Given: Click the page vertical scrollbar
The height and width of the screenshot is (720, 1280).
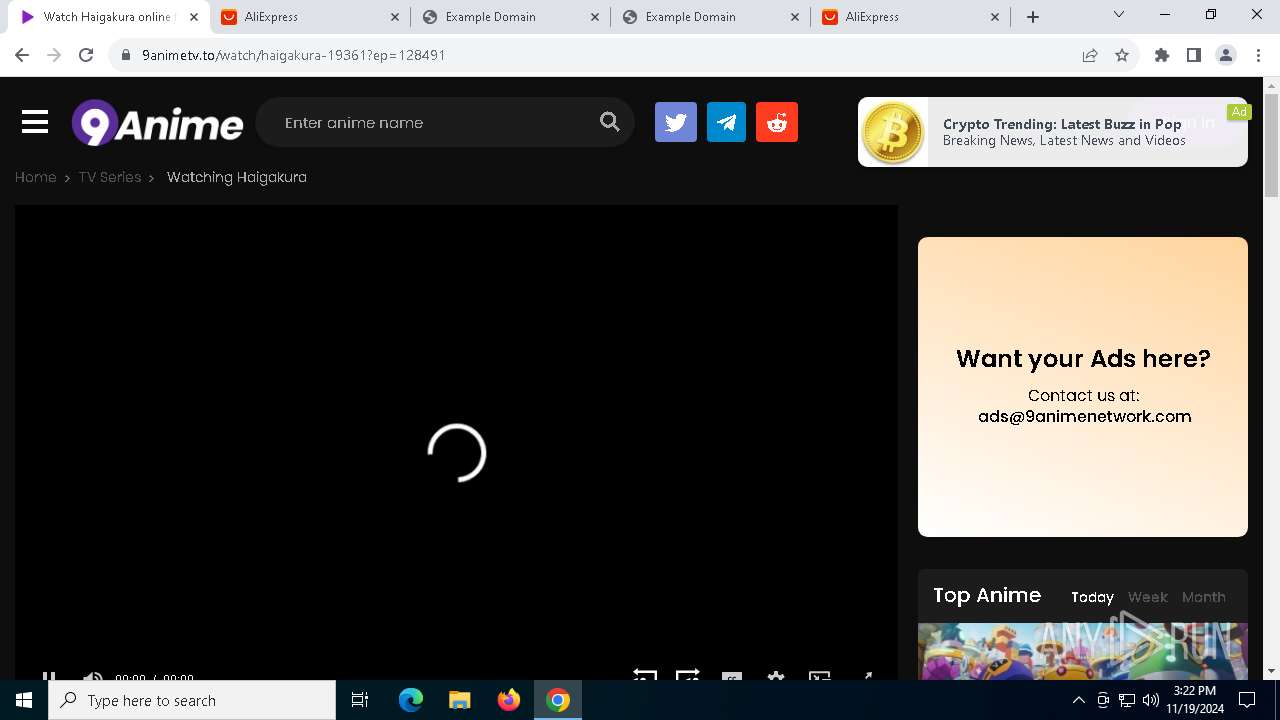Looking at the screenshot, I should [x=1272, y=146].
